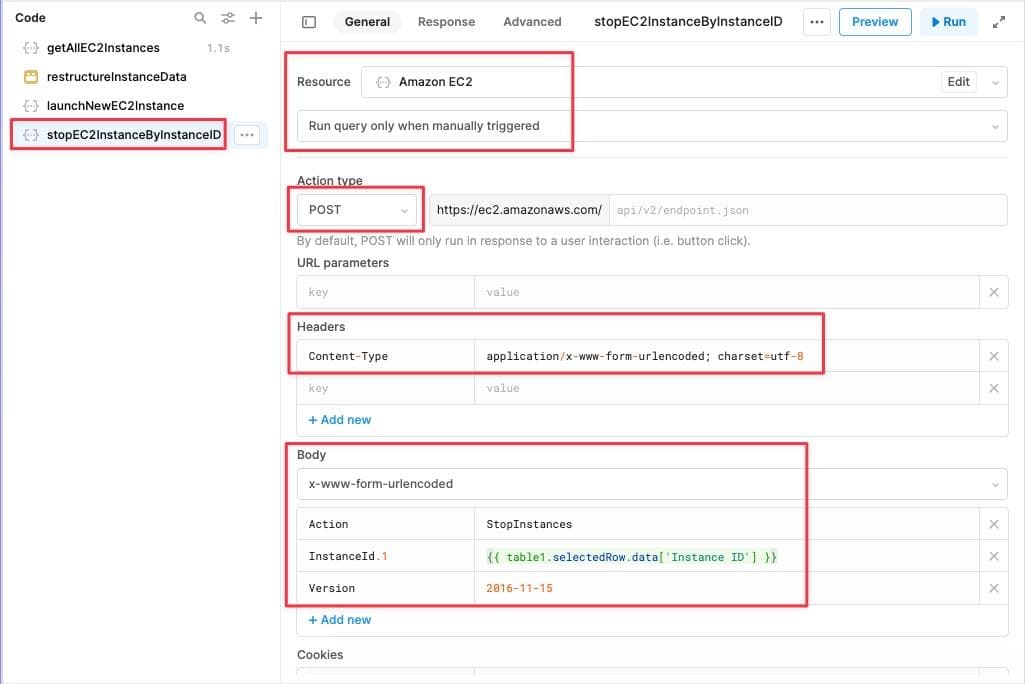
Task: Delete the Version body parameter
Action: (x=993, y=588)
